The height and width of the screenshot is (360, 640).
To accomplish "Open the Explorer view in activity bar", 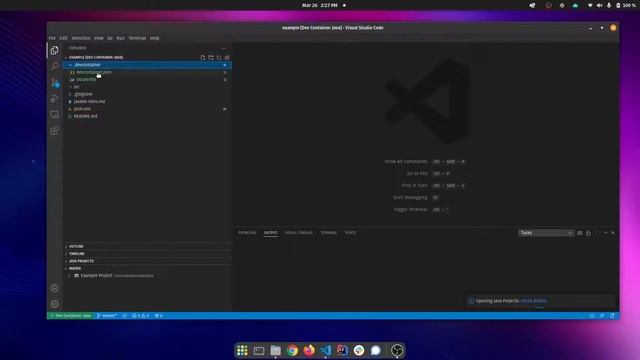I will (54, 51).
